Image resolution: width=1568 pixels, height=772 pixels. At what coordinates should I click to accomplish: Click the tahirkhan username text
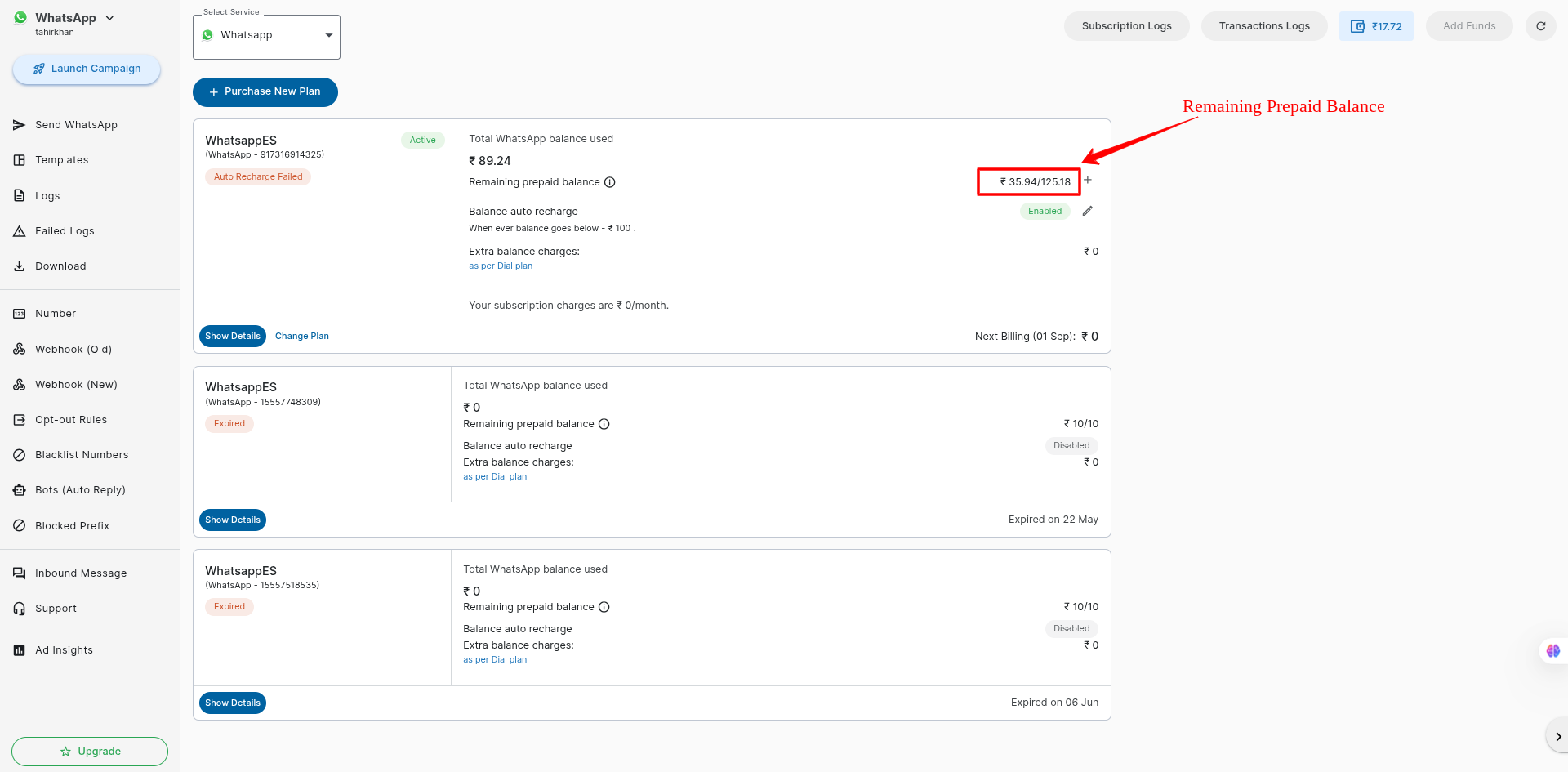pos(55,33)
